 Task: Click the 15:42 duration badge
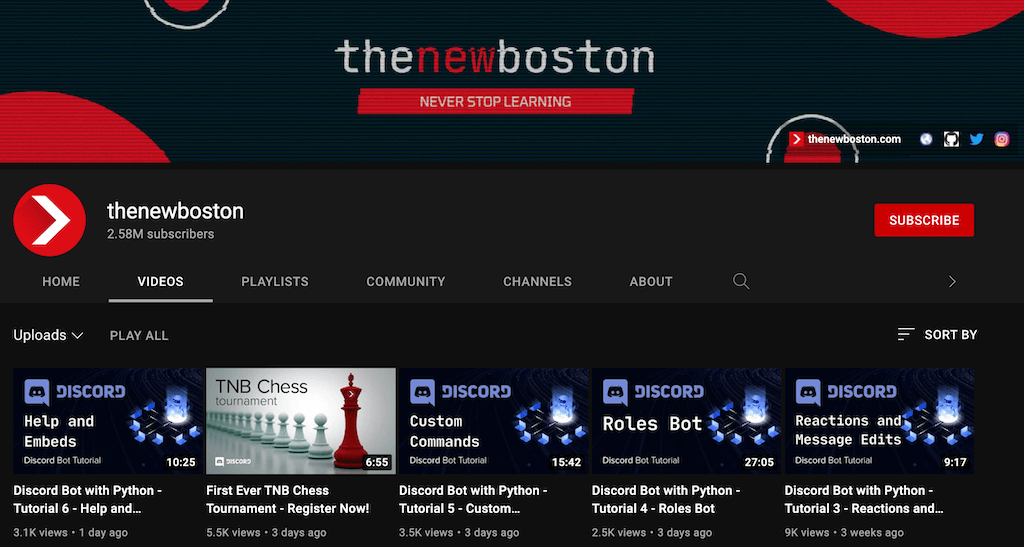(566, 462)
